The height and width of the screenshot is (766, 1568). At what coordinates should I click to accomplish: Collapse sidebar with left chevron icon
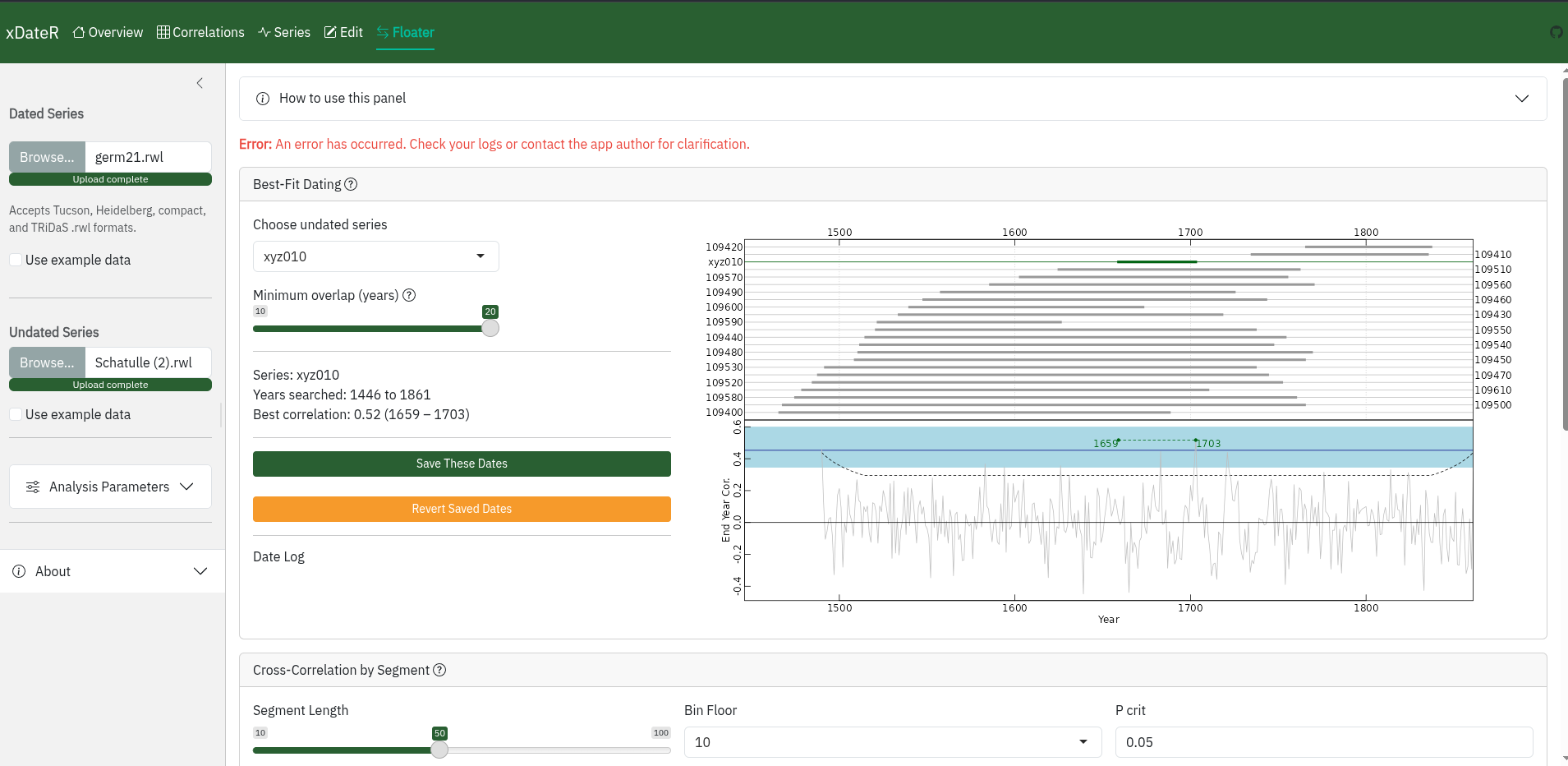200,83
